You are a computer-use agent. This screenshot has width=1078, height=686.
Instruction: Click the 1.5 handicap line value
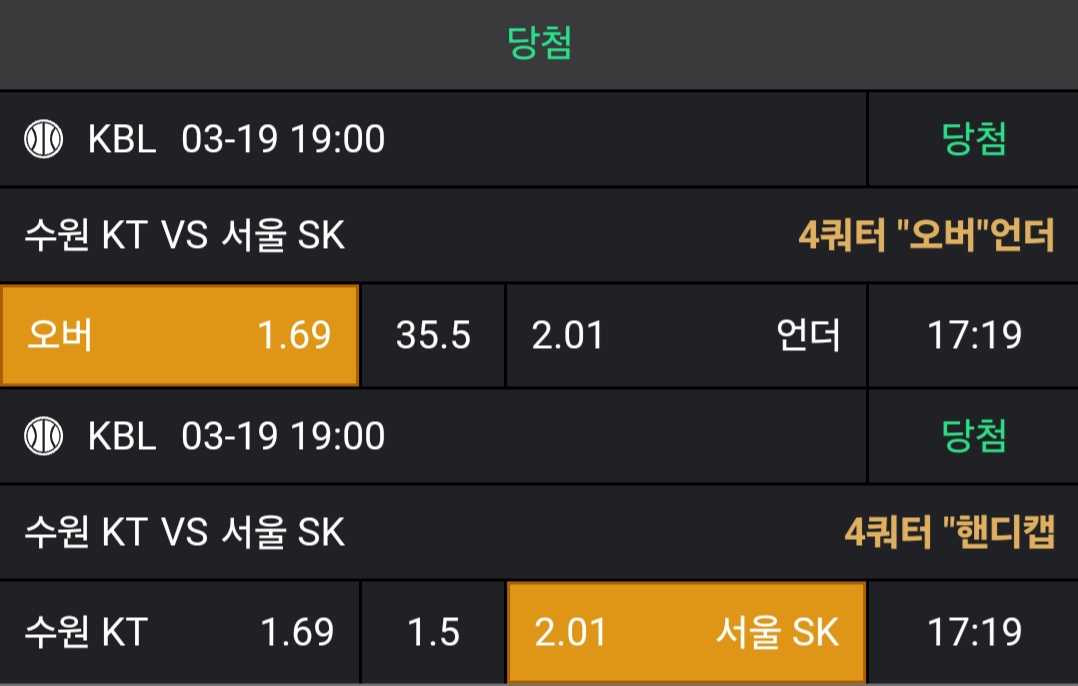(433, 632)
